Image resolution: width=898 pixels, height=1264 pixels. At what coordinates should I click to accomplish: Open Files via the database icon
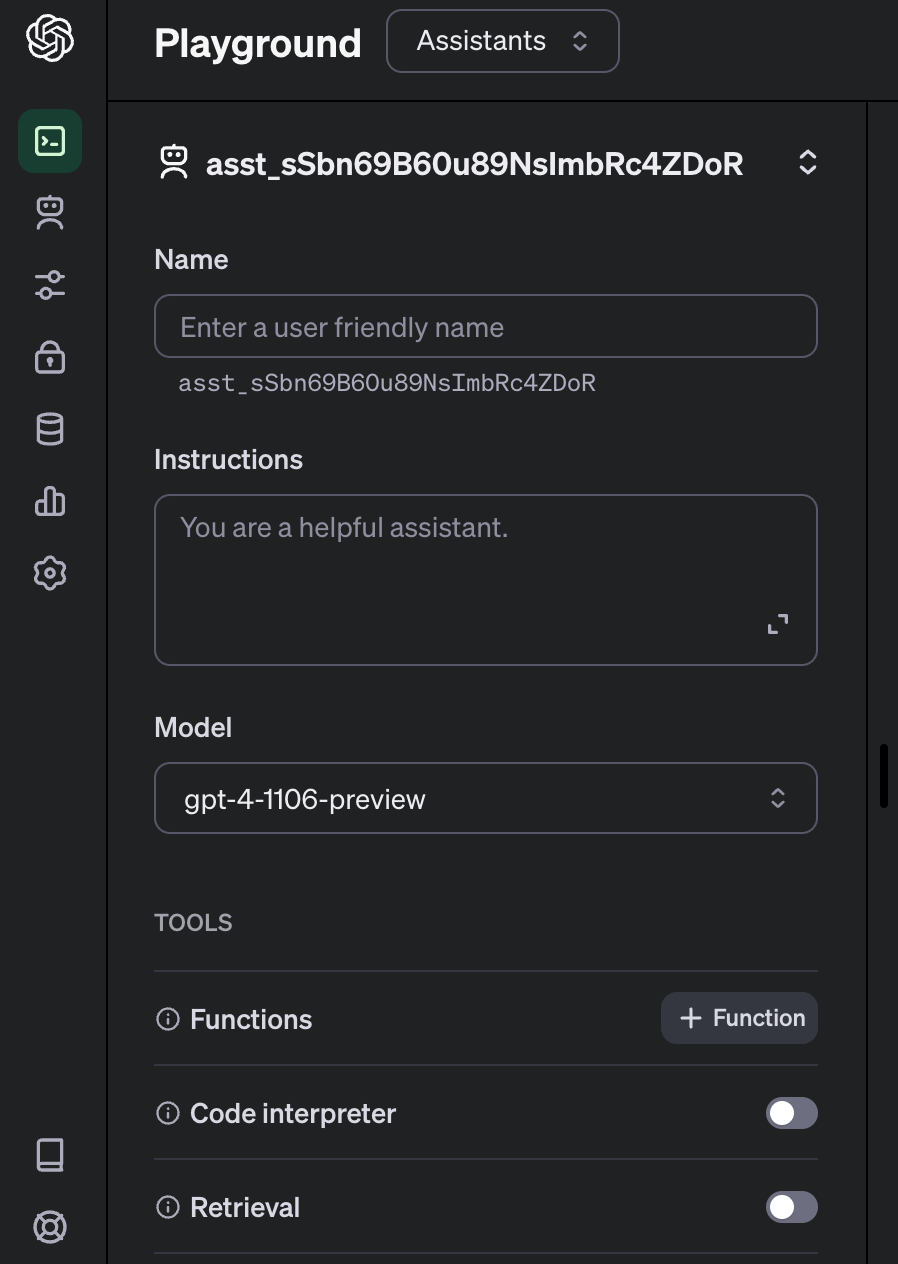point(49,428)
